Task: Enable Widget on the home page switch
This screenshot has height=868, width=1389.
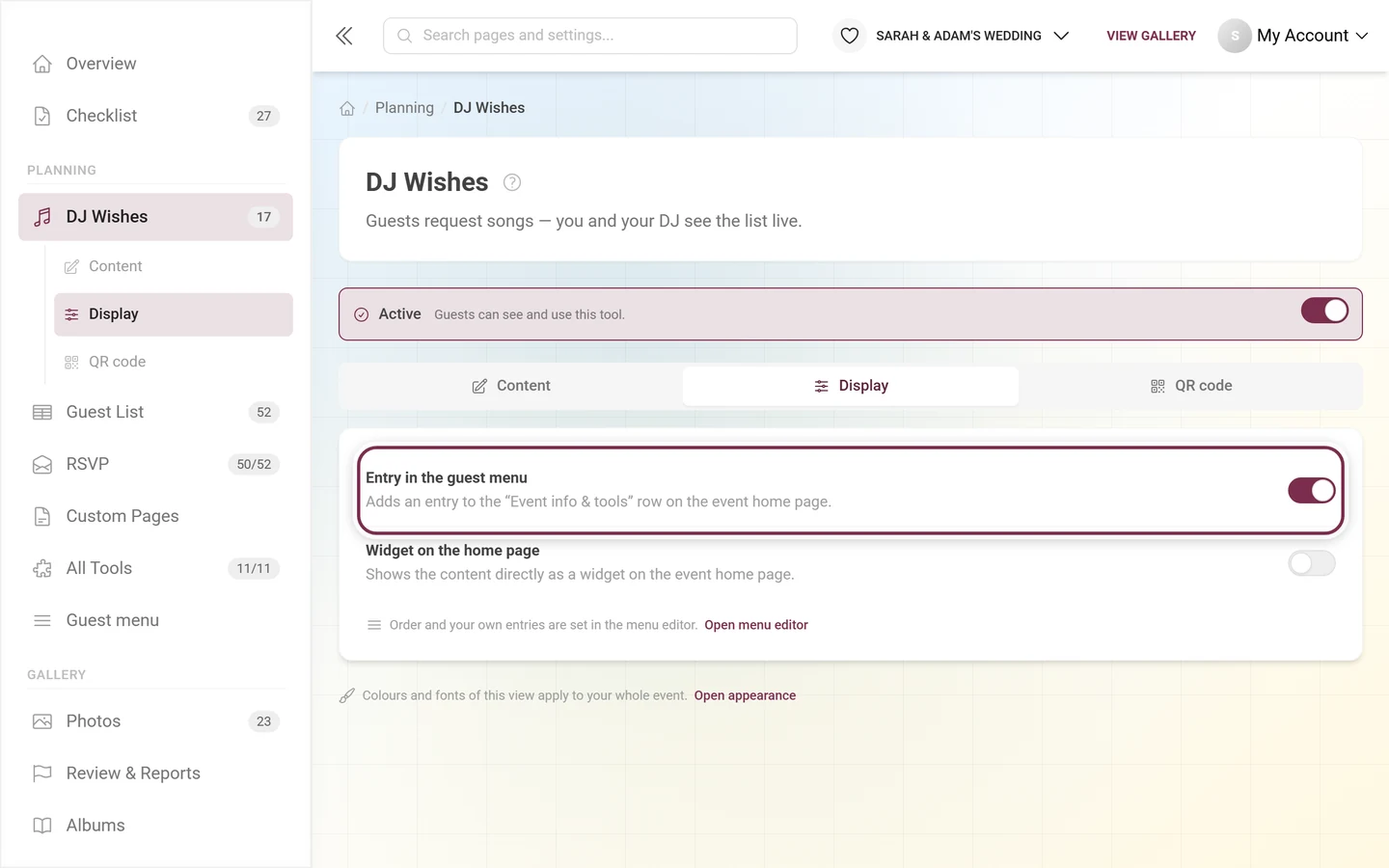Action: pyautogui.click(x=1312, y=563)
